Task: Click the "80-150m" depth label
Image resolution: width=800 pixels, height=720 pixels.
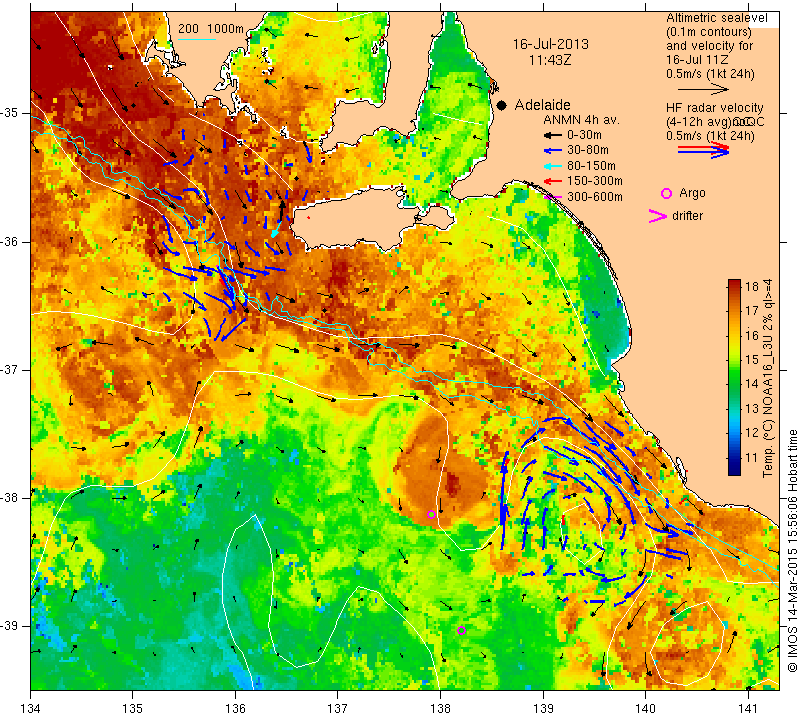Action: click(x=591, y=166)
